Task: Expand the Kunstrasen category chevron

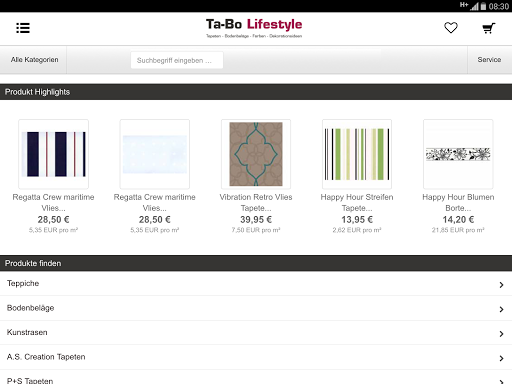Action: pyautogui.click(x=501, y=334)
